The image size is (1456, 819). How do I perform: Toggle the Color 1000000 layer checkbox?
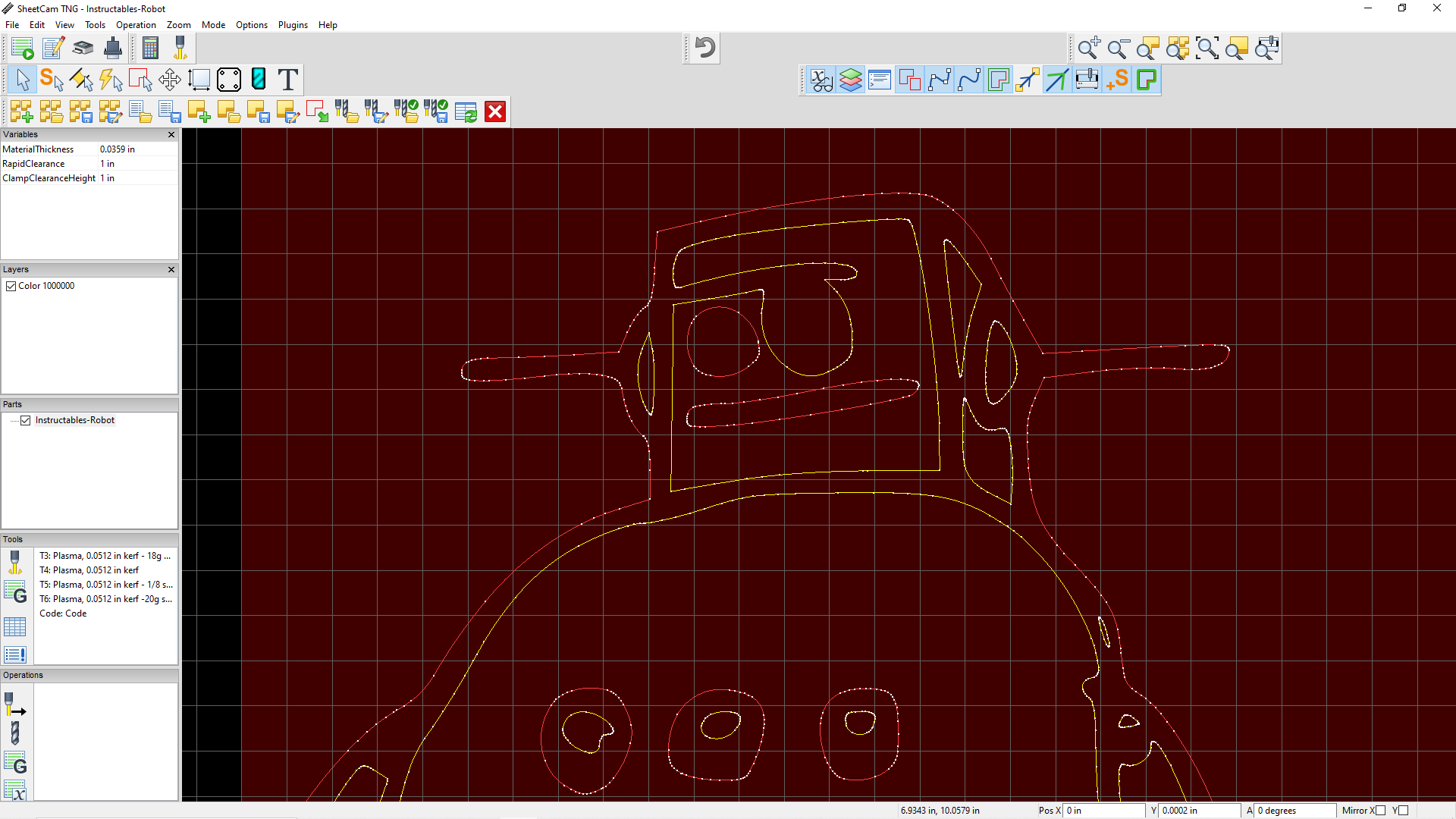point(11,286)
